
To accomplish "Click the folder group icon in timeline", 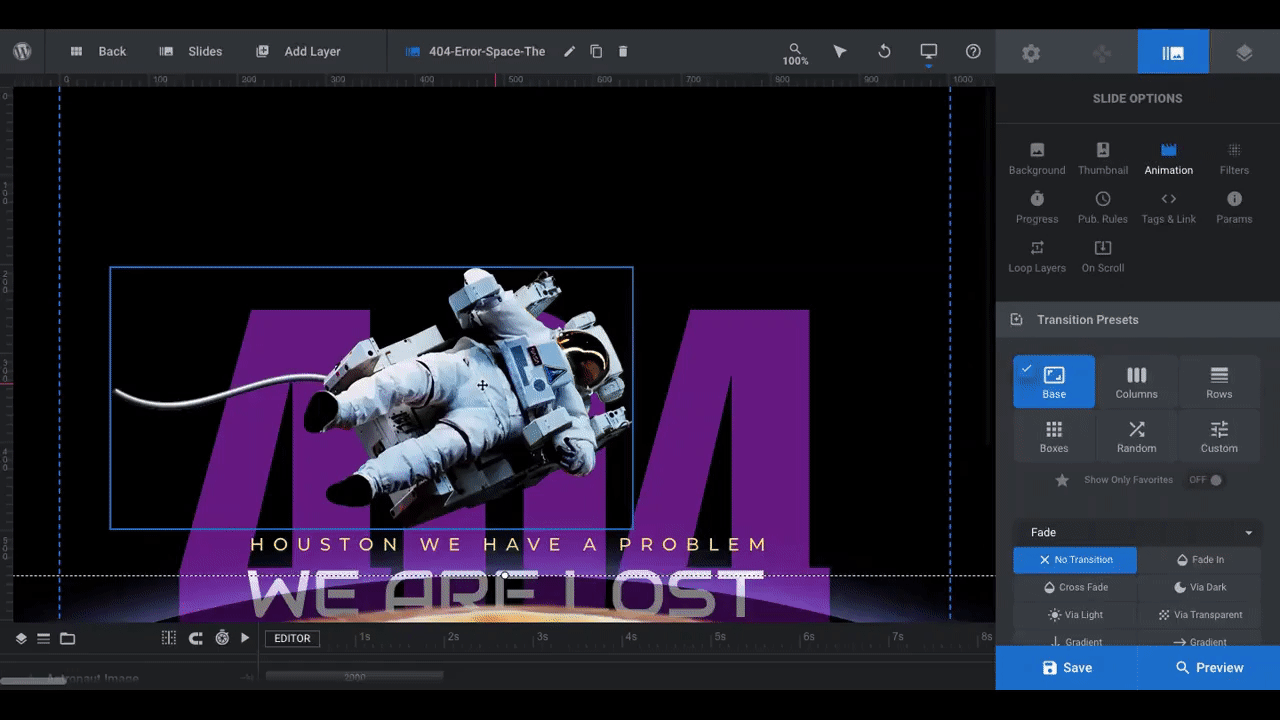I will pos(67,638).
